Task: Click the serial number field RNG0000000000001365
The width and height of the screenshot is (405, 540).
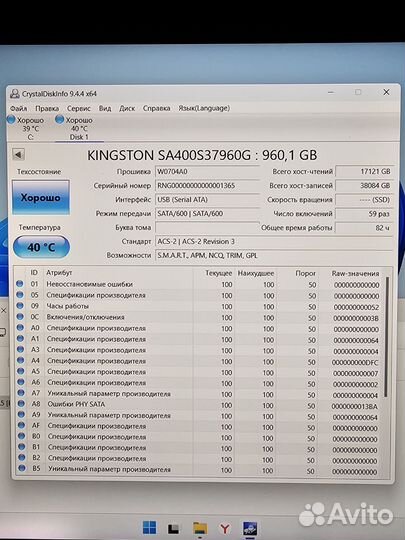Action: click(207, 186)
